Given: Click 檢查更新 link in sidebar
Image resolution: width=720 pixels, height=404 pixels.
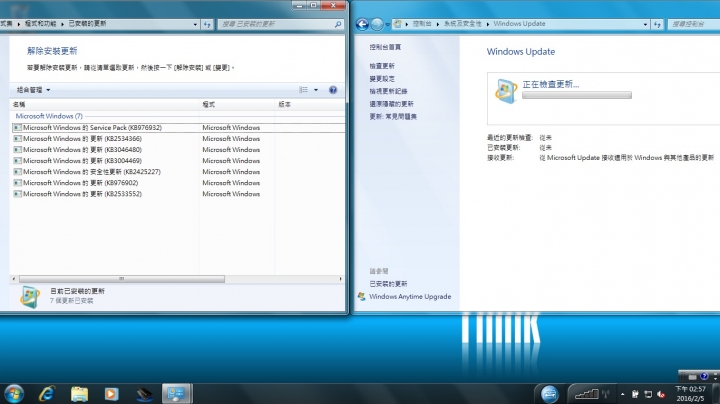Looking at the screenshot, I should (382, 66).
